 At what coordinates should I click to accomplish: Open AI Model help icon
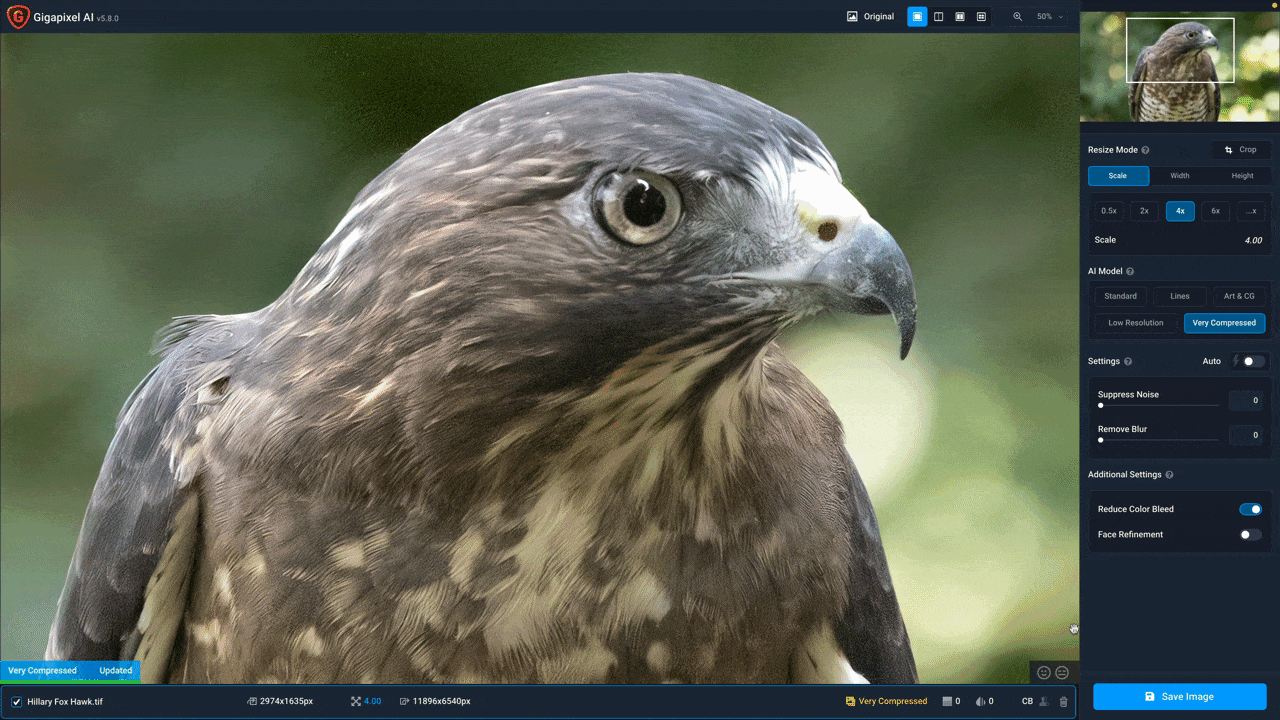(1130, 271)
